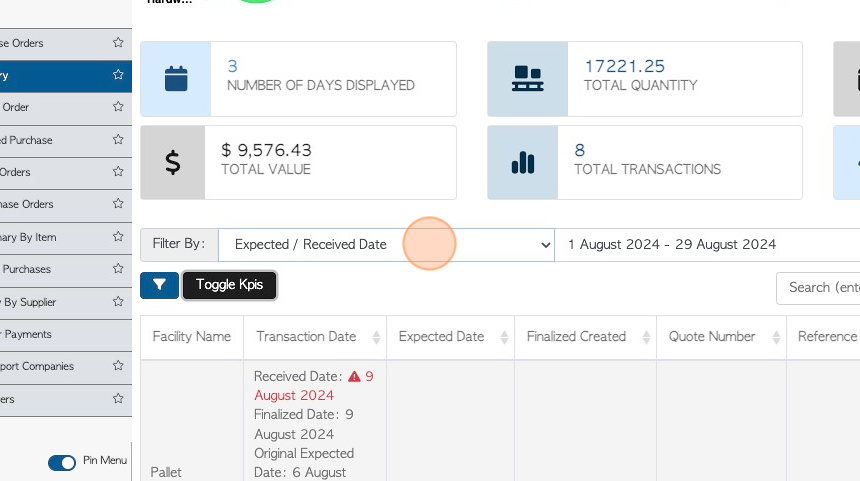Star the Transport Companies menu item
The height and width of the screenshot is (481, 860).
point(118,366)
